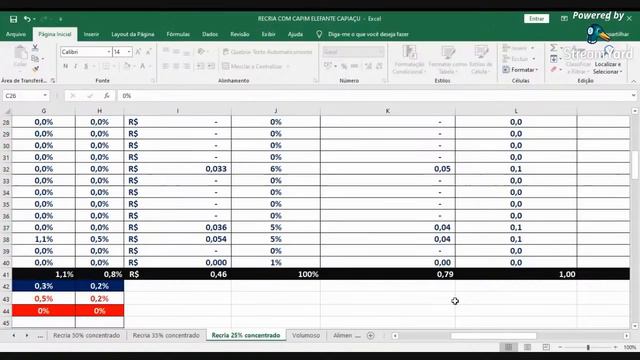The width and height of the screenshot is (640, 360).
Task: Click the Clear eraser icon
Action: pyautogui.click(x=554, y=70)
